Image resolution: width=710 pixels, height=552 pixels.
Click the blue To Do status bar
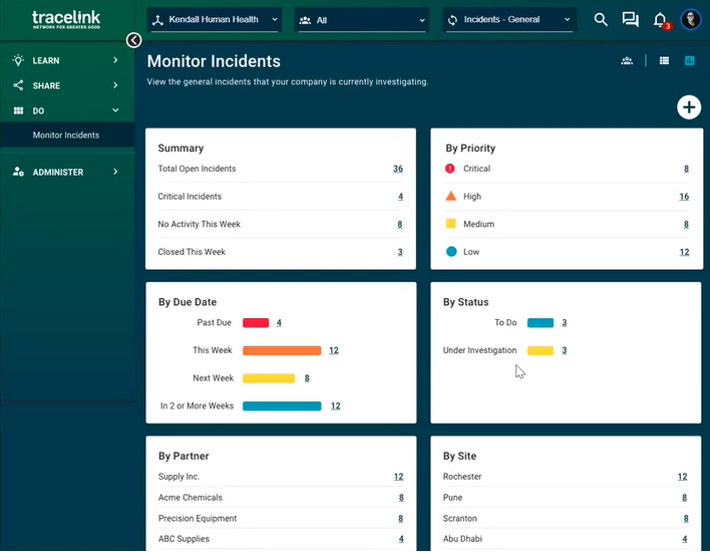540,322
